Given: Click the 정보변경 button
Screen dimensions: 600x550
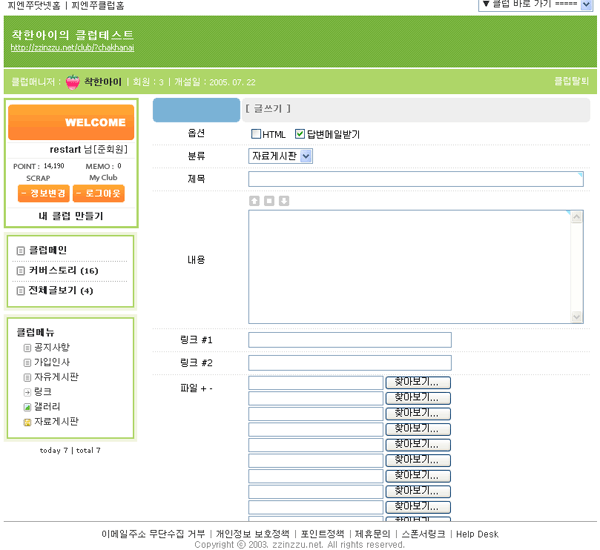Looking at the screenshot, I should tap(43, 193).
